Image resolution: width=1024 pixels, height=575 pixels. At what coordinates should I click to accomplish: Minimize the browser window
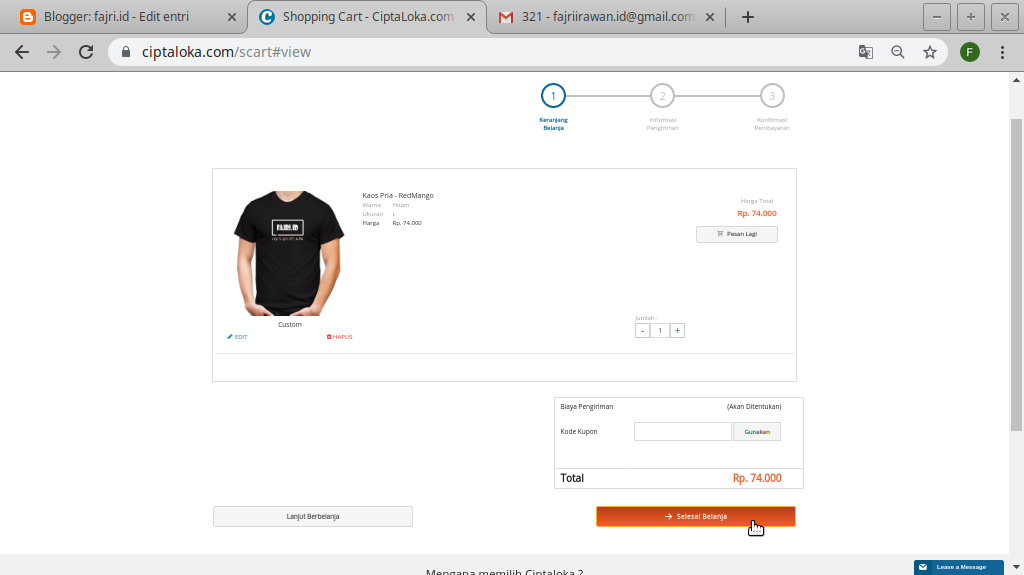point(936,17)
